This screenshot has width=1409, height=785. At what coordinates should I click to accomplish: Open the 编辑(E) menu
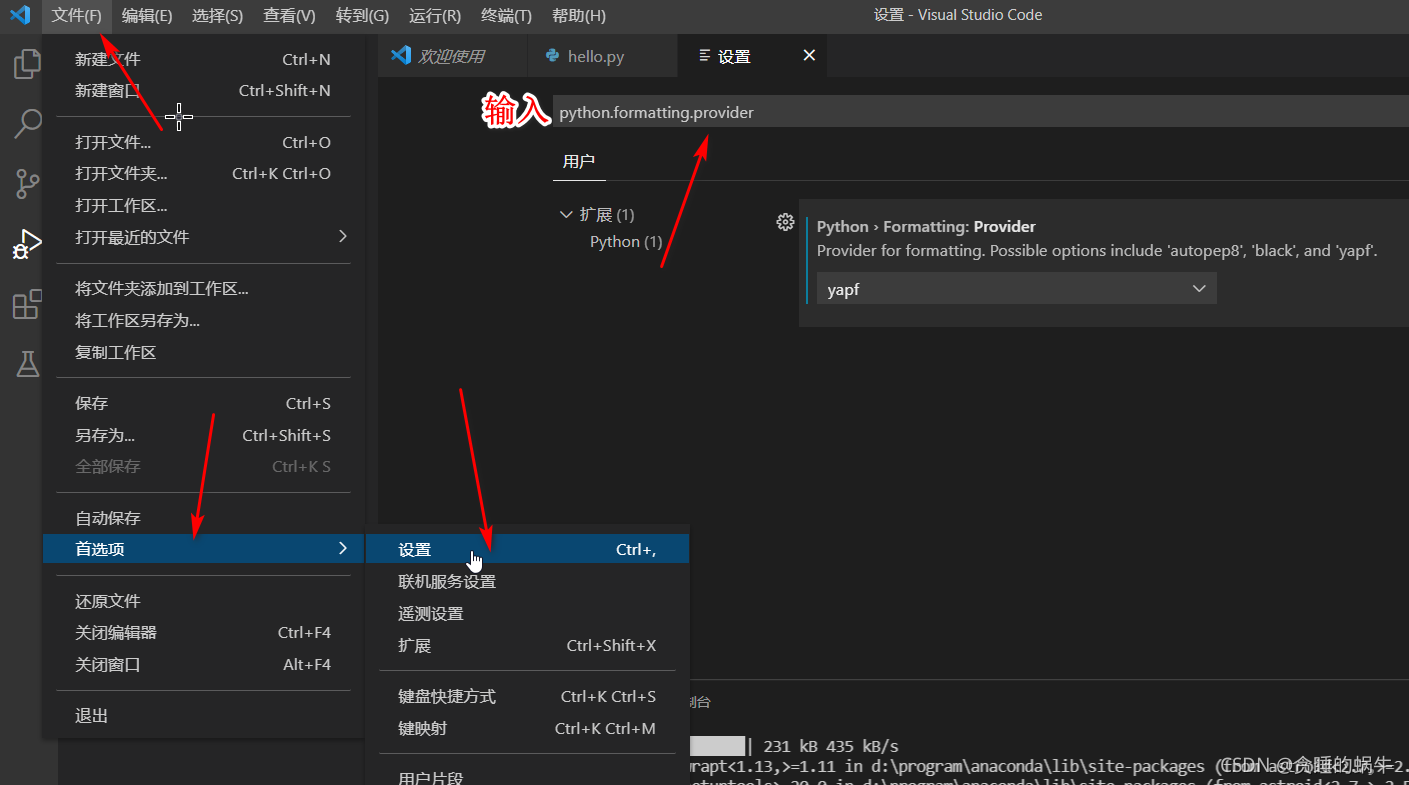(147, 15)
